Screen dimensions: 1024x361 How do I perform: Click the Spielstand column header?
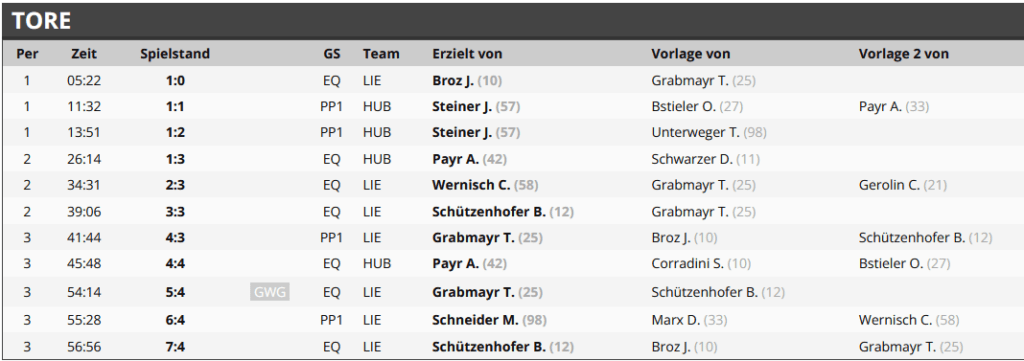(175, 54)
